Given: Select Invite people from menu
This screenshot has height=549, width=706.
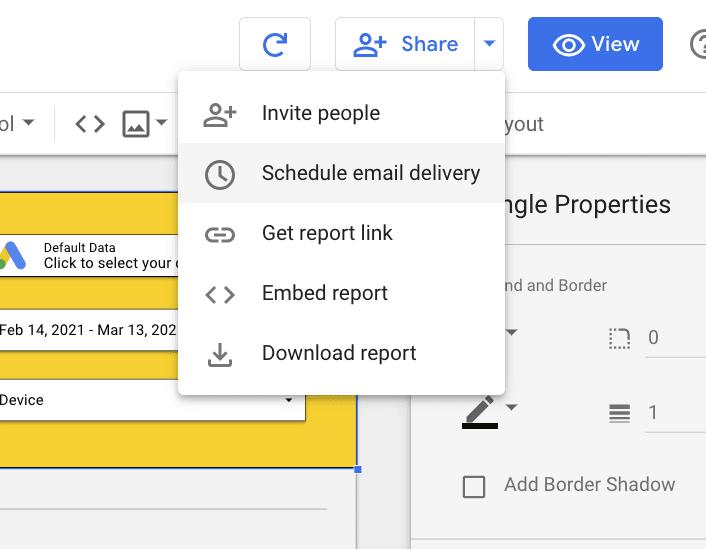Looking at the screenshot, I should pyautogui.click(x=341, y=113).
